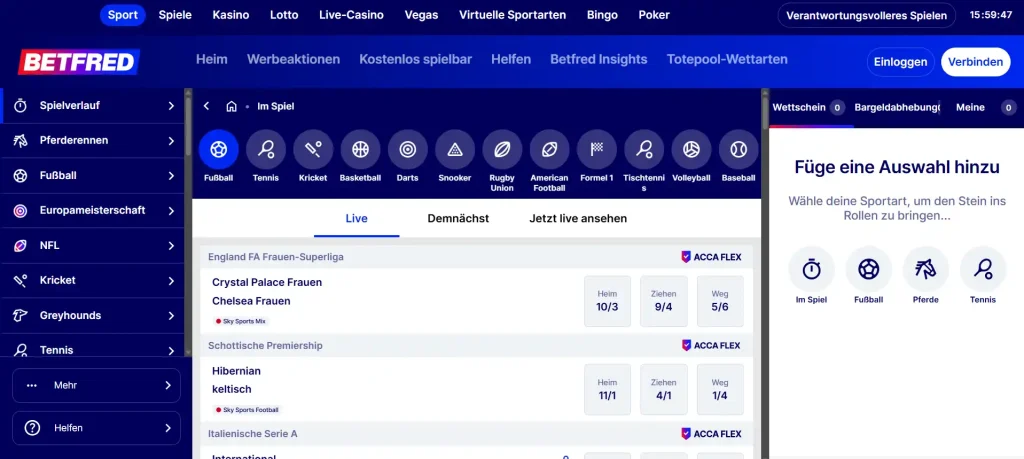Select the American Football icon
1024x459 pixels.
(x=549, y=150)
